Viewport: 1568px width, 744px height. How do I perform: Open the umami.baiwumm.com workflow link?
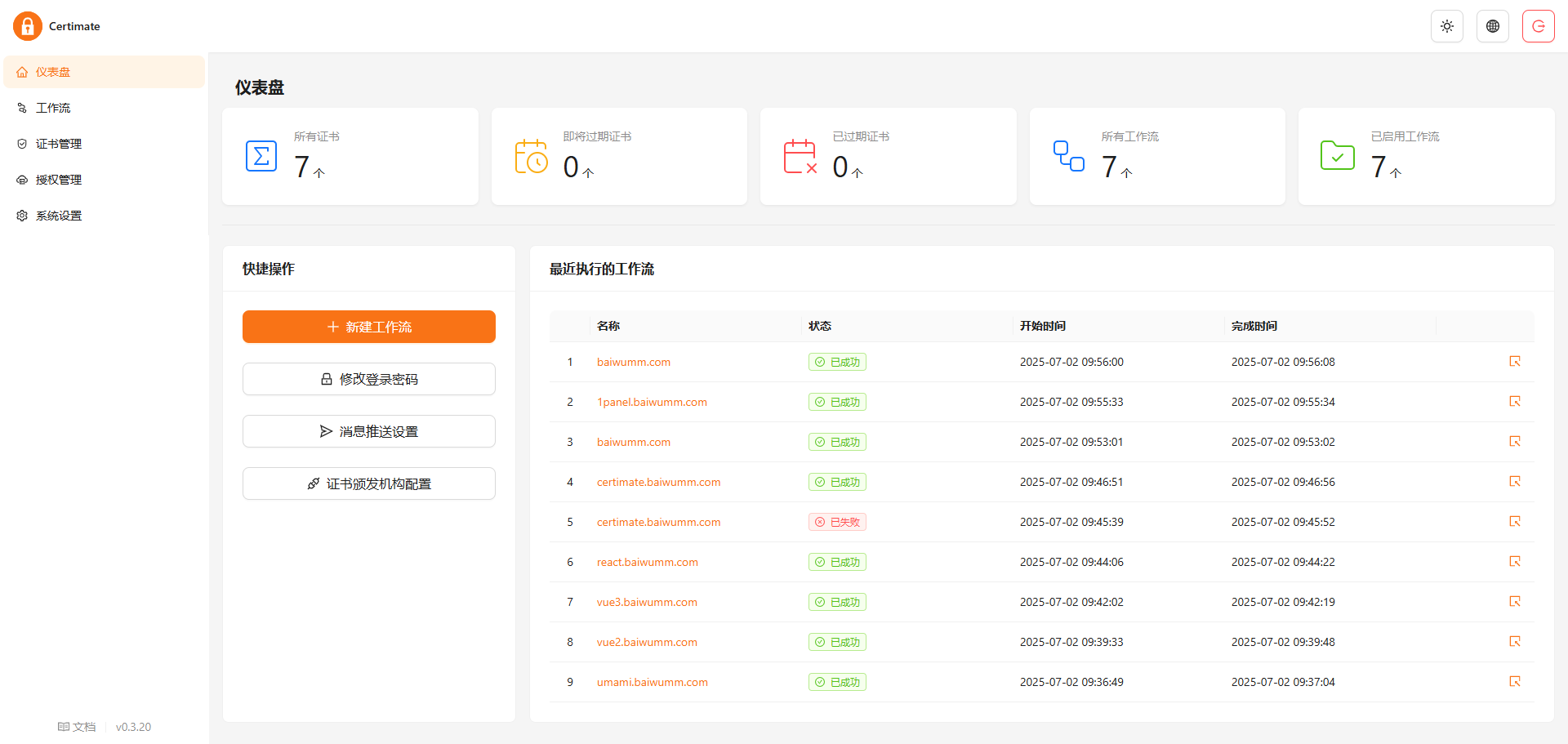(x=653, y=682)
